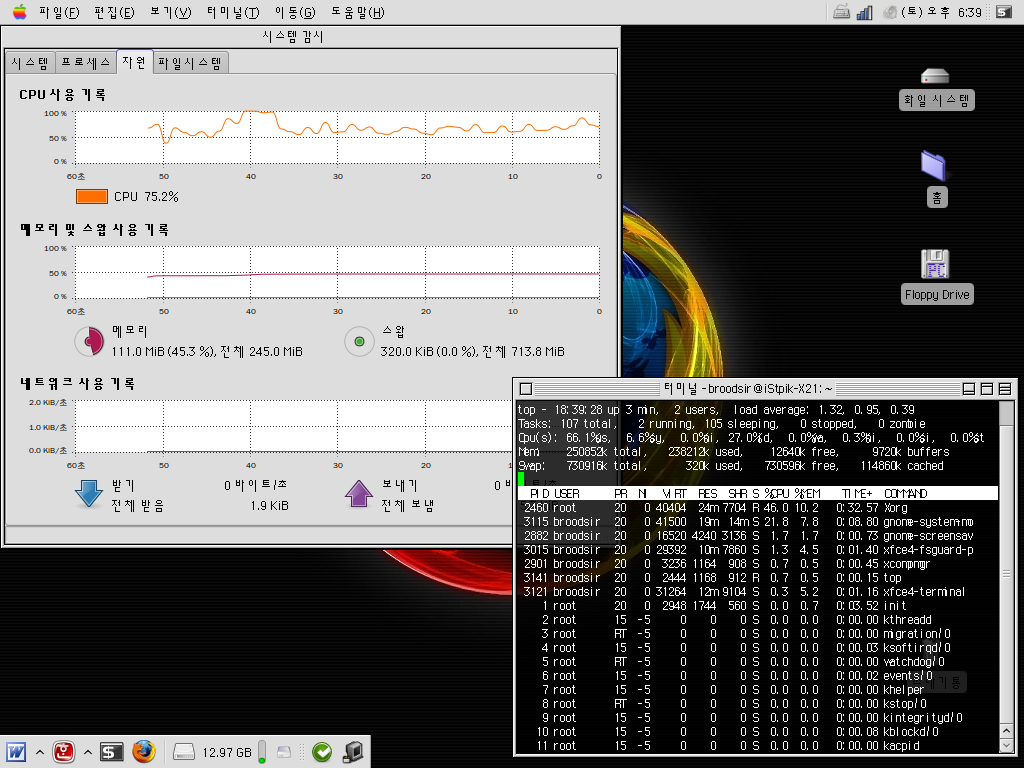Image resolution: width=1024 pixels, height=768 pixels.
Task: Click the orange CPU color swatch
Action: tap(91, 197)
